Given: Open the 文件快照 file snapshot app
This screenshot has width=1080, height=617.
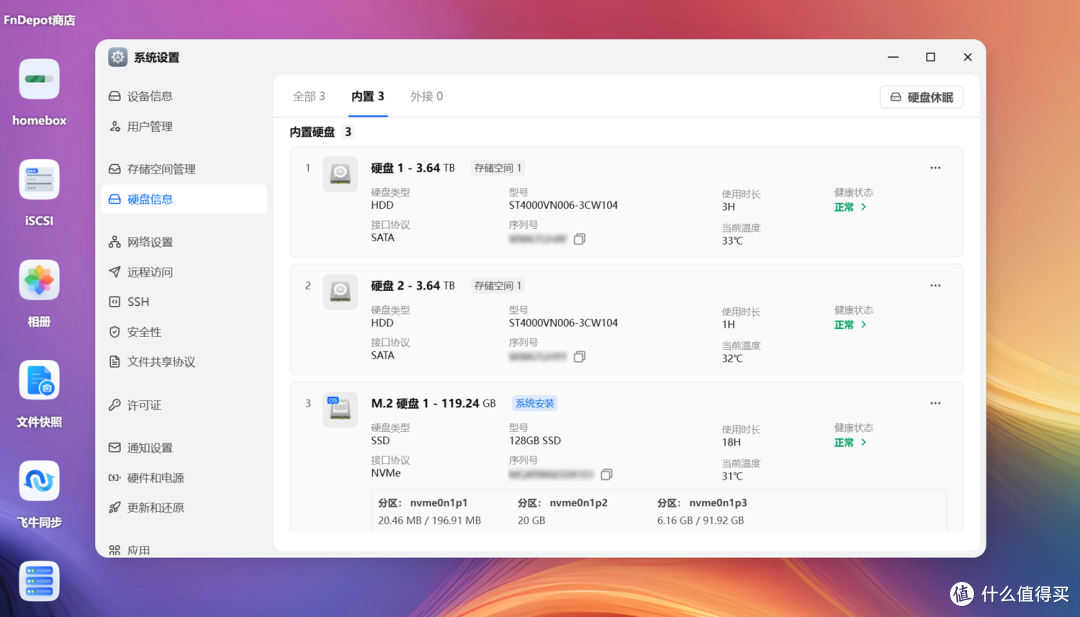Looking at the screenshot, I should pyautogui.click(x=39, y=381).
